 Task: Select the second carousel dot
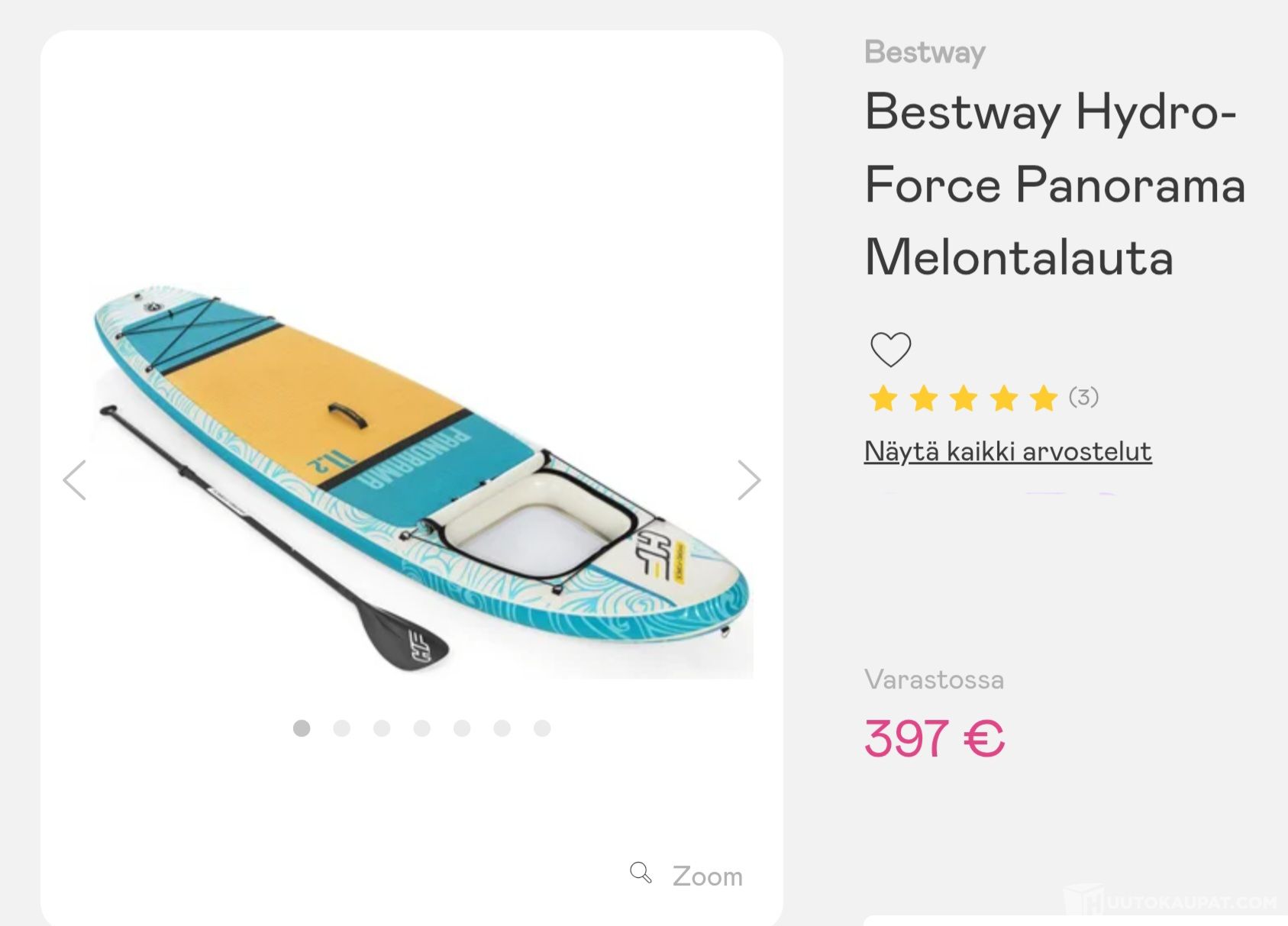342,728
